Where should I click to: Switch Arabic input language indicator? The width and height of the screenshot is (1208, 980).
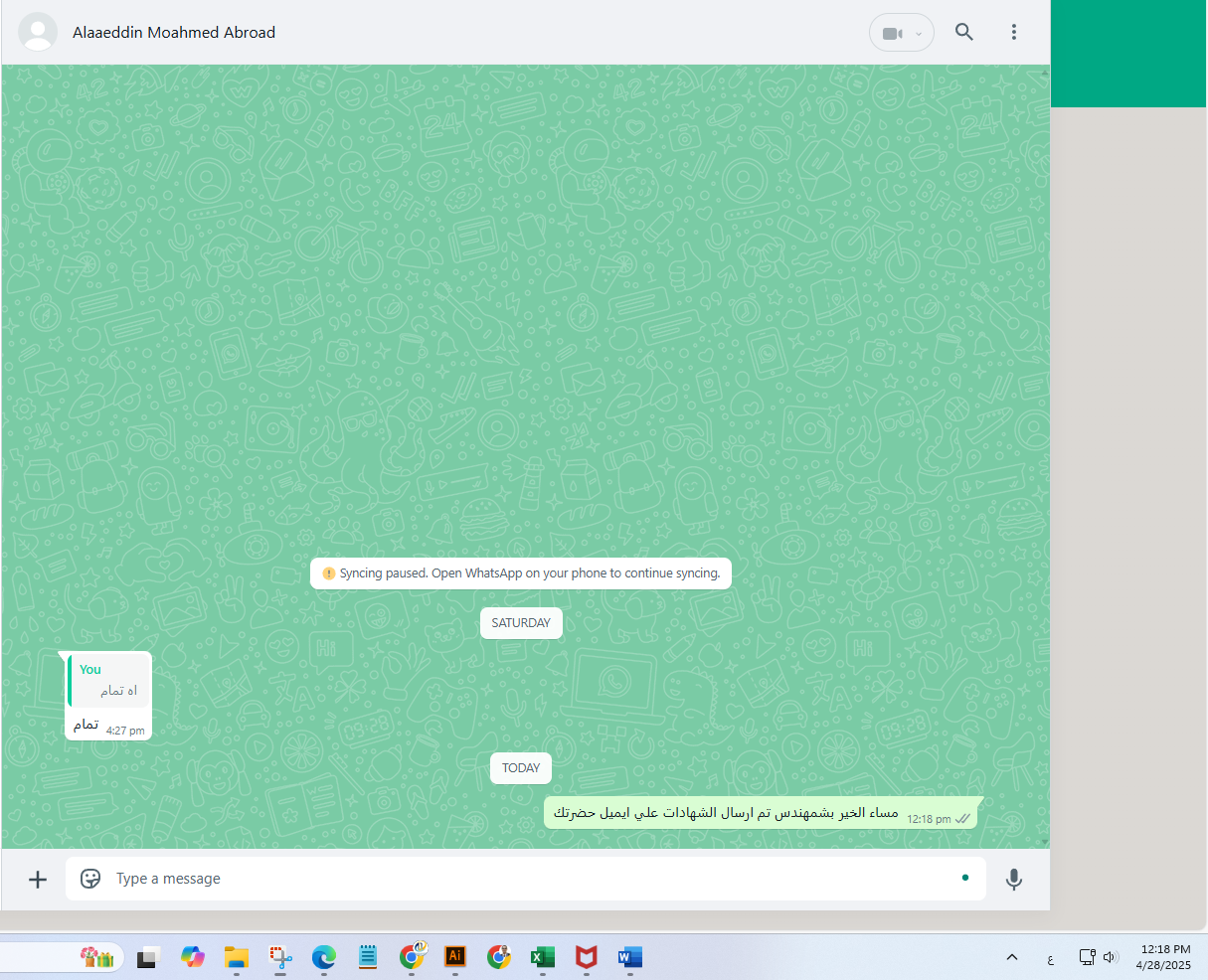(1050, 959)
